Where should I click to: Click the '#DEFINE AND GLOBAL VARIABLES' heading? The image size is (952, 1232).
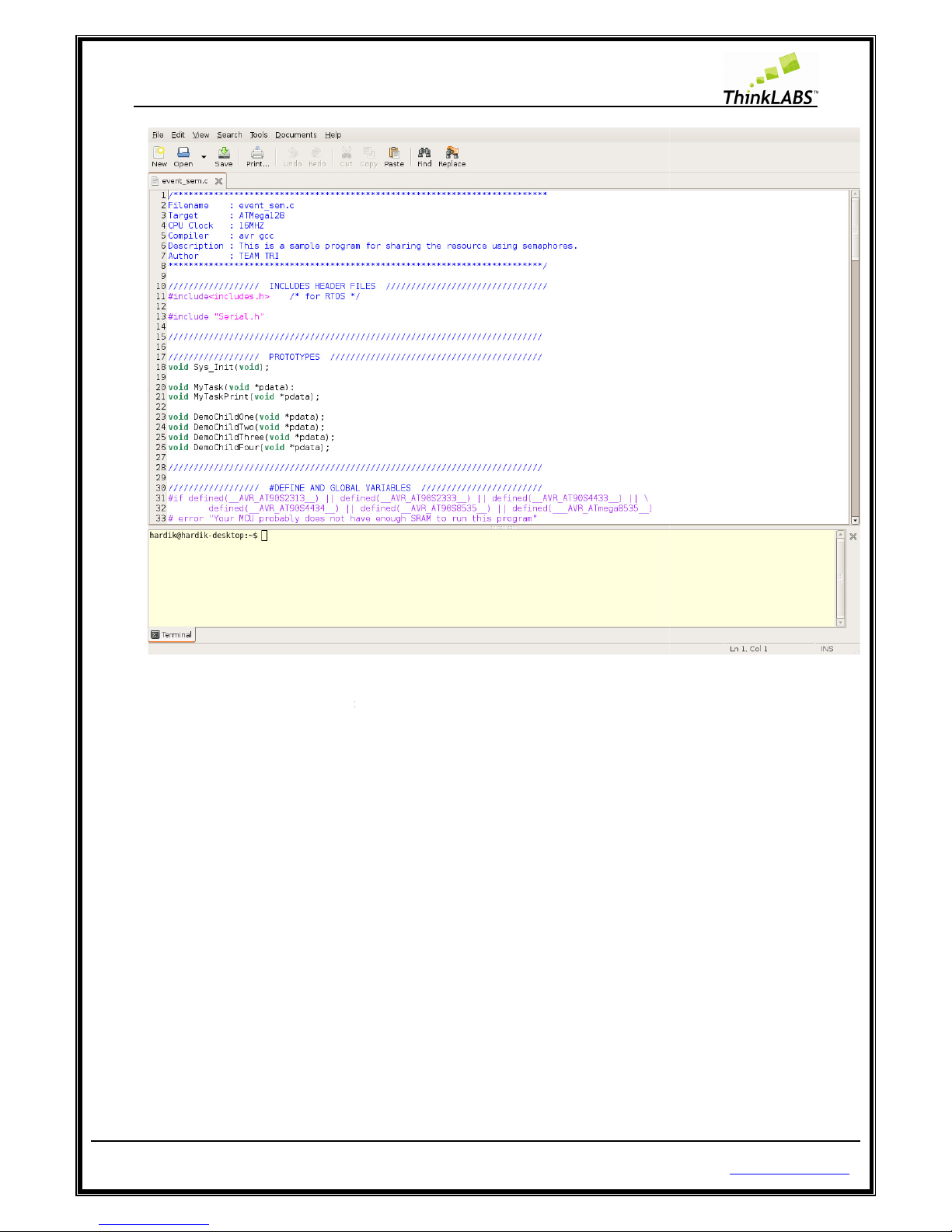tap(340, 488)
